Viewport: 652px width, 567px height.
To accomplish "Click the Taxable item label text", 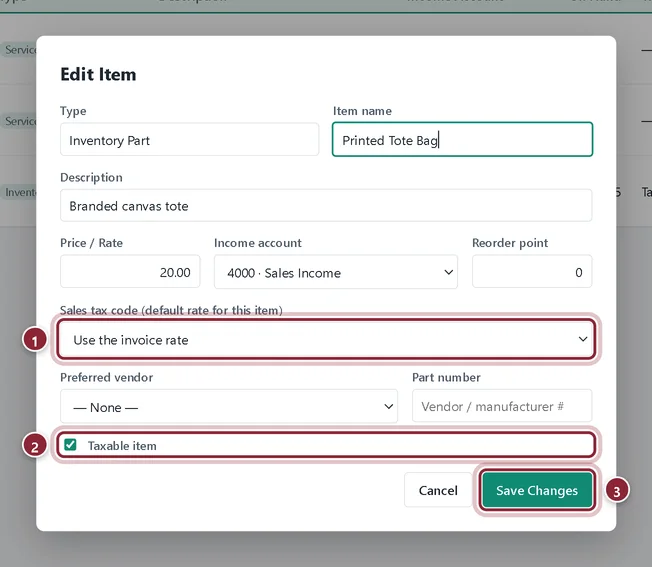I will click(x=122, y=446).
